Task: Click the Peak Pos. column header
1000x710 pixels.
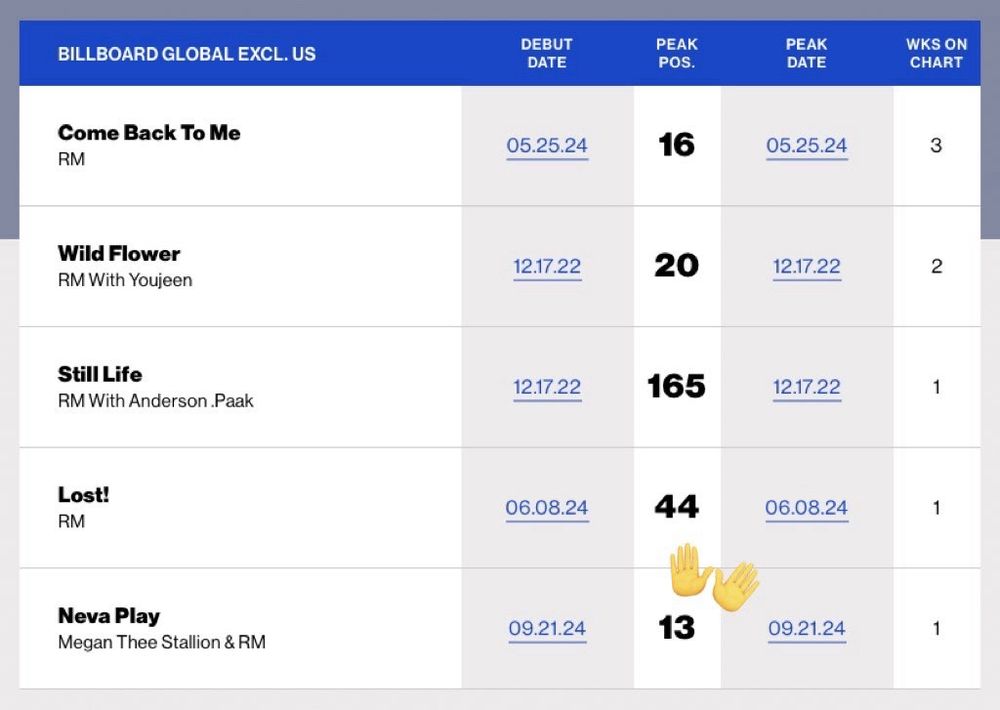Action: pos(677,54)
